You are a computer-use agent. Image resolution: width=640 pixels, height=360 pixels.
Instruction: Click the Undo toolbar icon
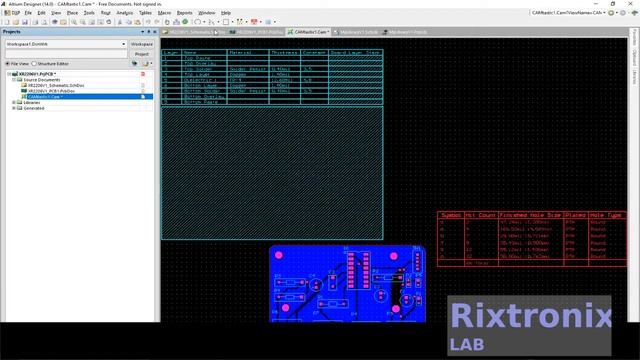point(148,22)
